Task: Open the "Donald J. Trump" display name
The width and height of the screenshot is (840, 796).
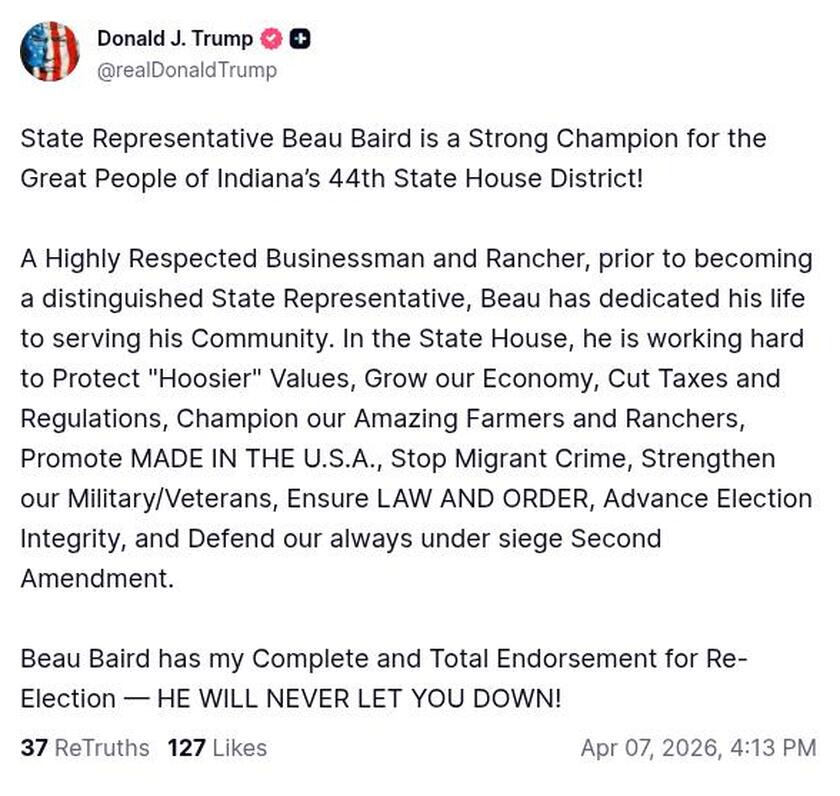Action: [175, 39]
